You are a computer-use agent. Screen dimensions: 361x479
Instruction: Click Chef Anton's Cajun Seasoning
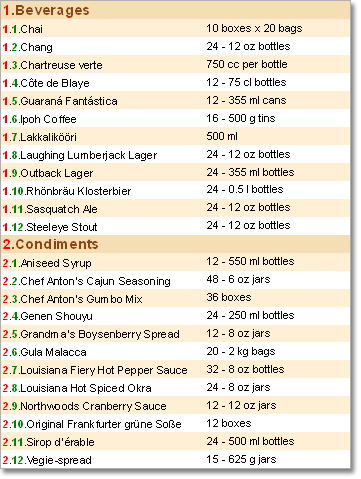[176, 280]
